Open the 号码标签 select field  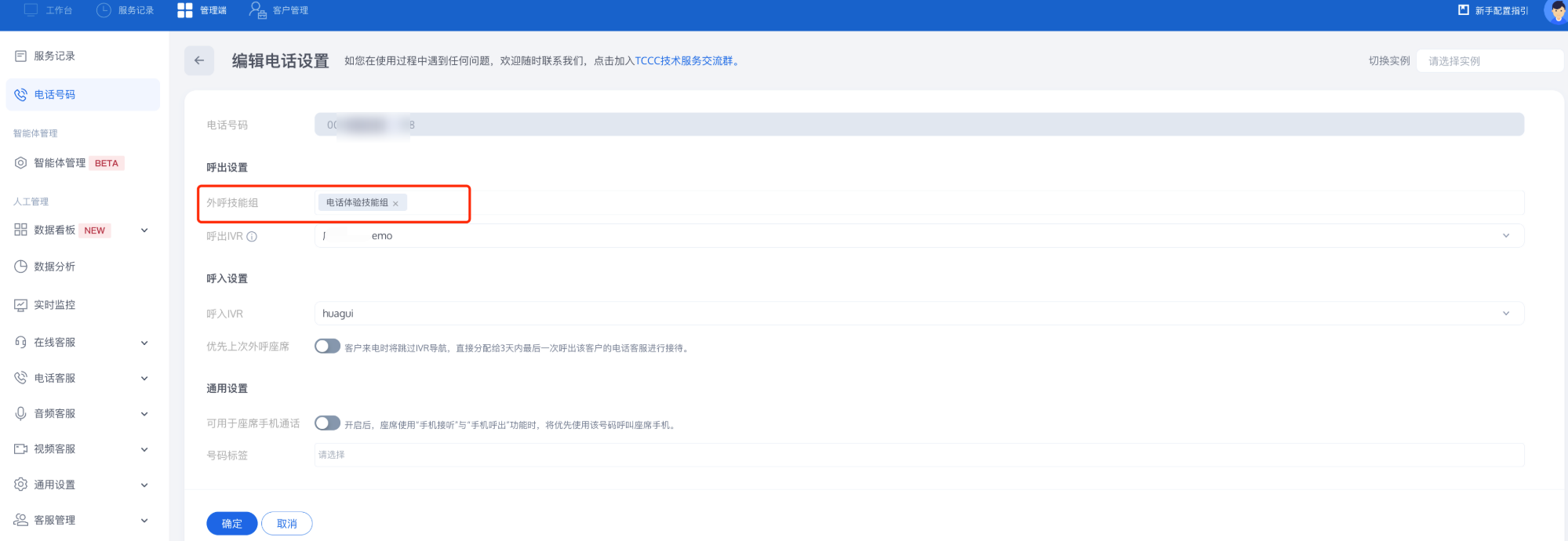[x=919, y=455]
